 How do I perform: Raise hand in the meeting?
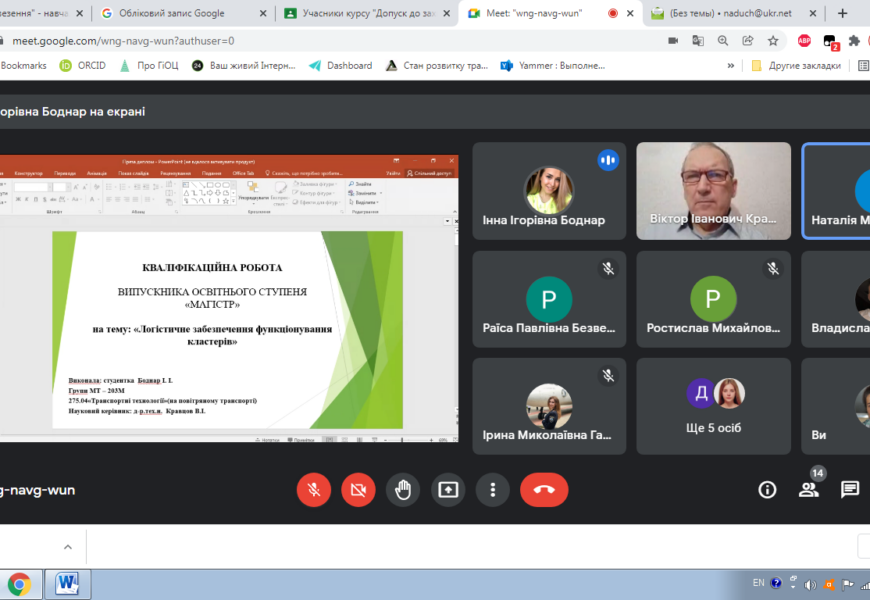point(403,490)
